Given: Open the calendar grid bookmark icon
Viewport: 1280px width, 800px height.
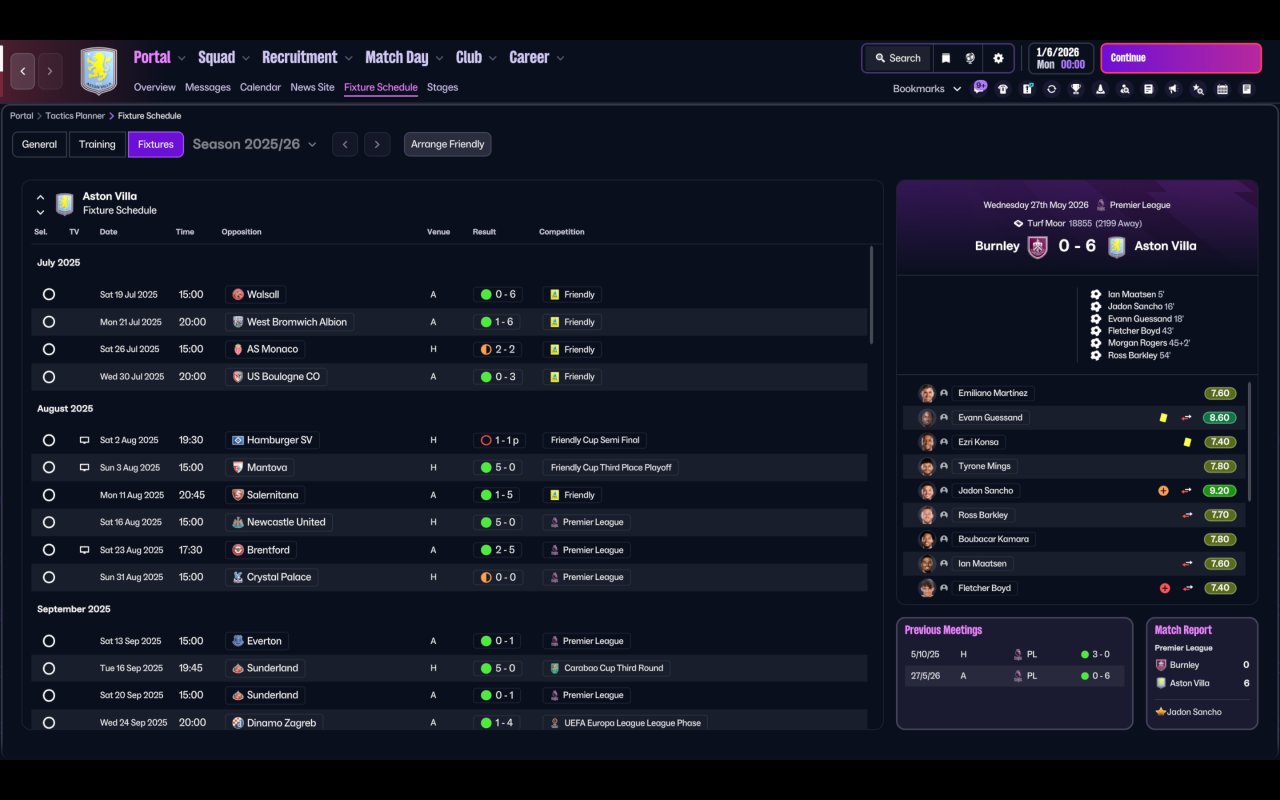Looking at the screenshot, I should (x=1222, y=89).
